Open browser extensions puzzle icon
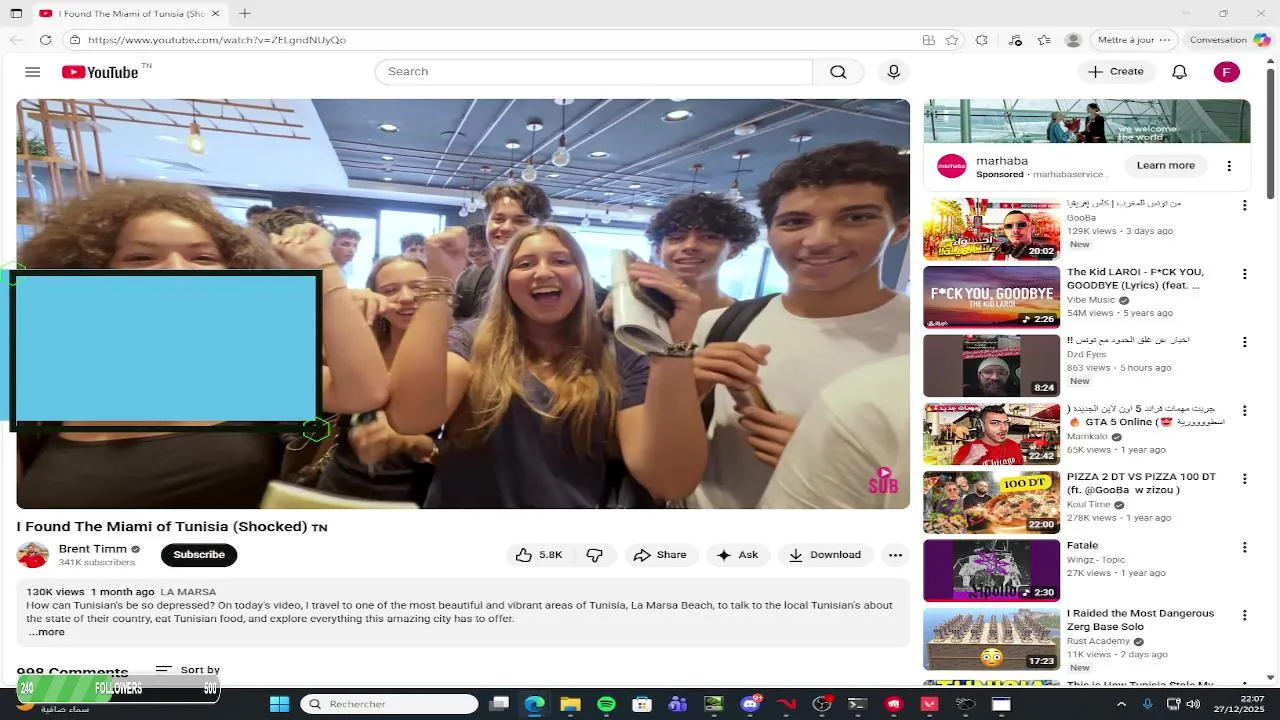1280x720 pixels. (982, 40)
